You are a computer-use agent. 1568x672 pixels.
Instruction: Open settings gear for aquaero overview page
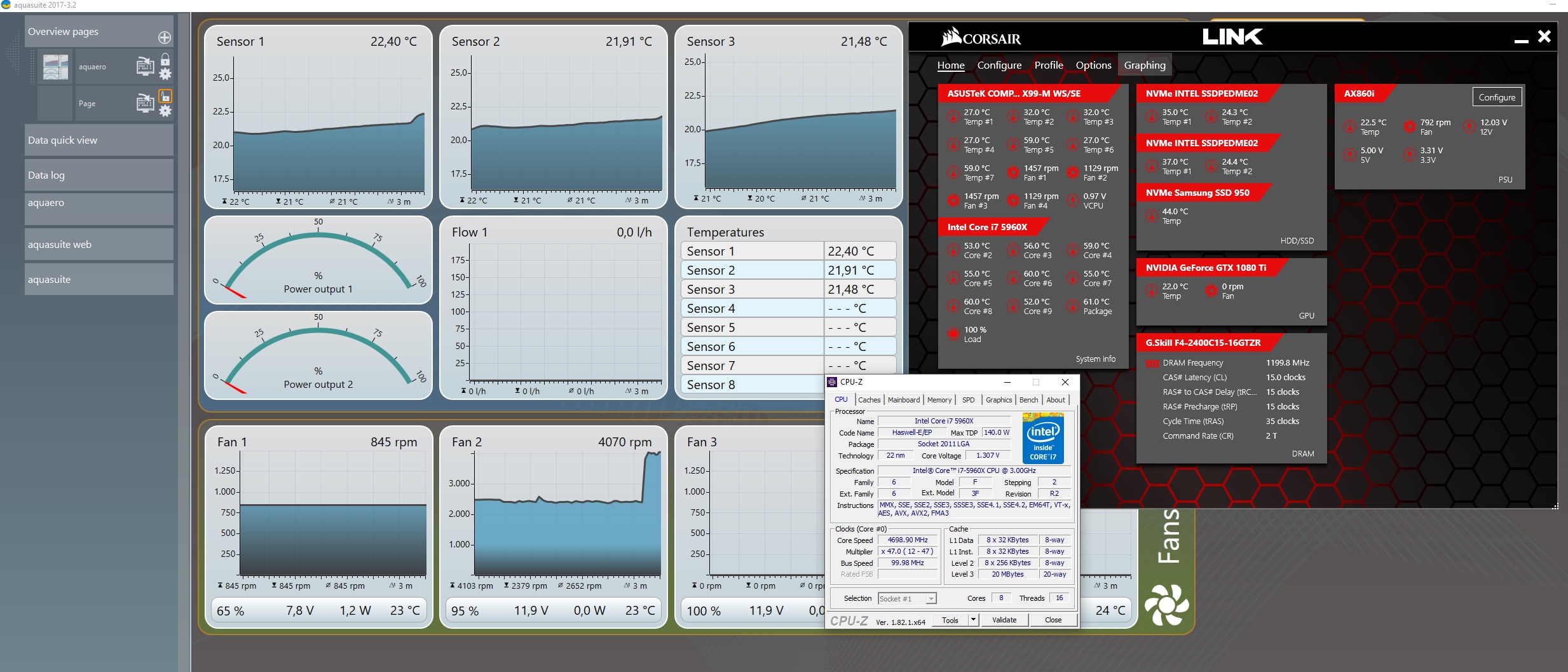click(x=165, y=74)
